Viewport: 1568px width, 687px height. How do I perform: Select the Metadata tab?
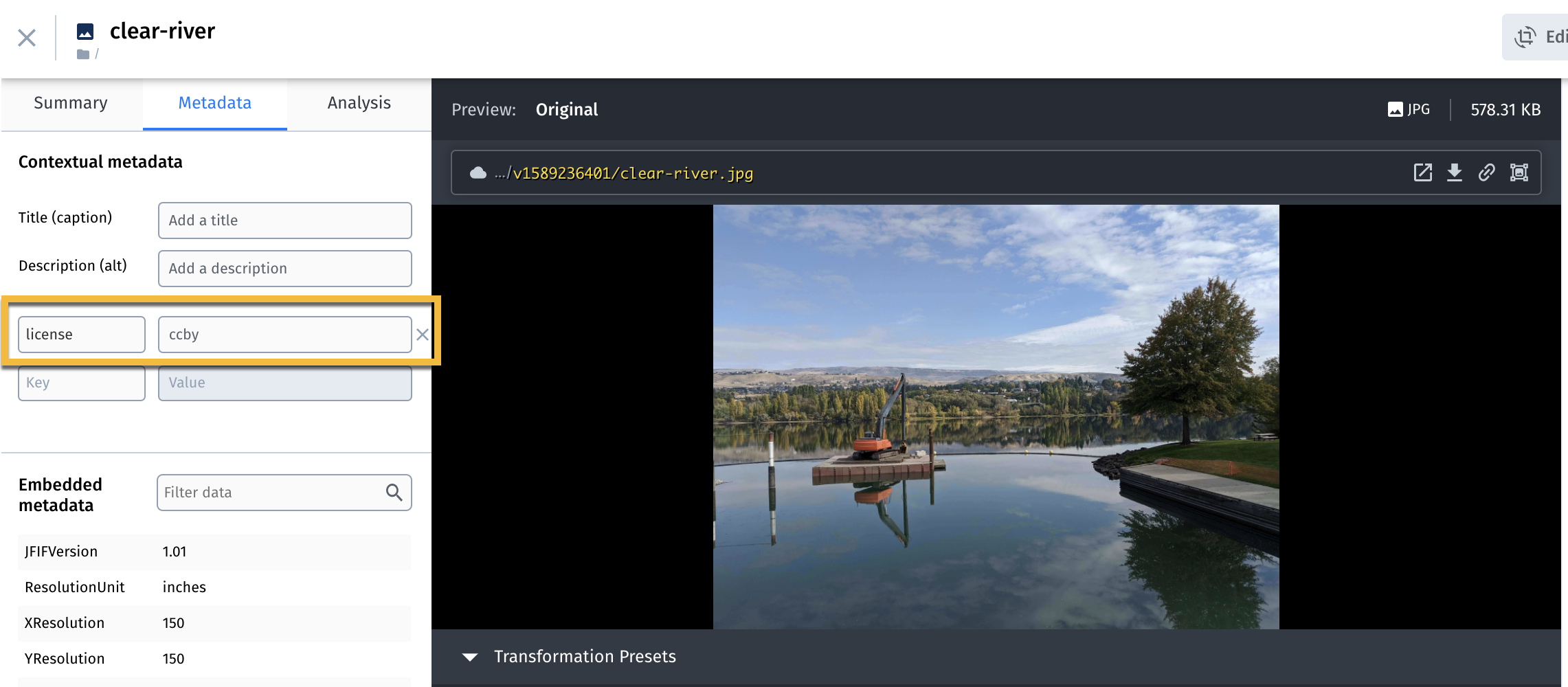click(x=215, y=103)
